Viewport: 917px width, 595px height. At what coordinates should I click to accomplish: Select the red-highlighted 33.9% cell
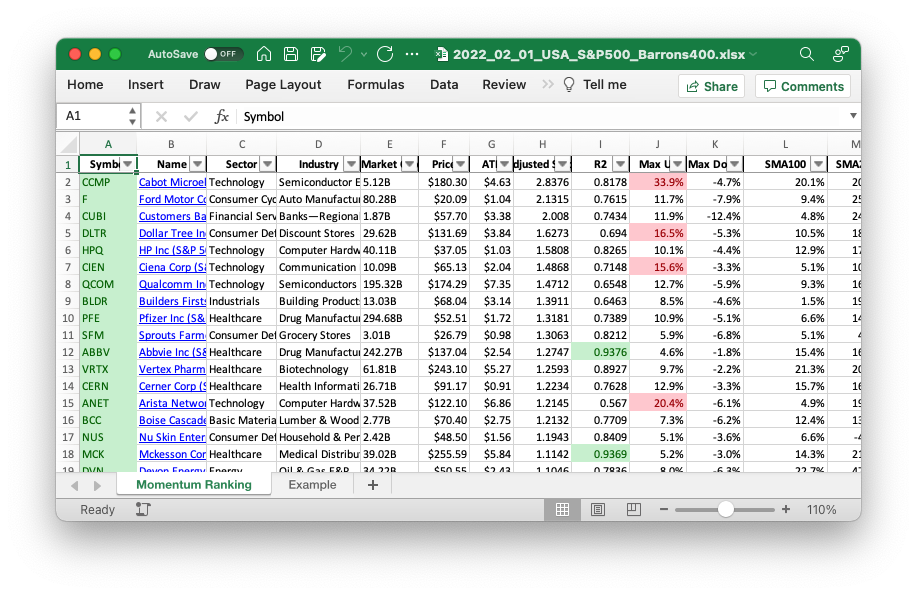[658, 183]
